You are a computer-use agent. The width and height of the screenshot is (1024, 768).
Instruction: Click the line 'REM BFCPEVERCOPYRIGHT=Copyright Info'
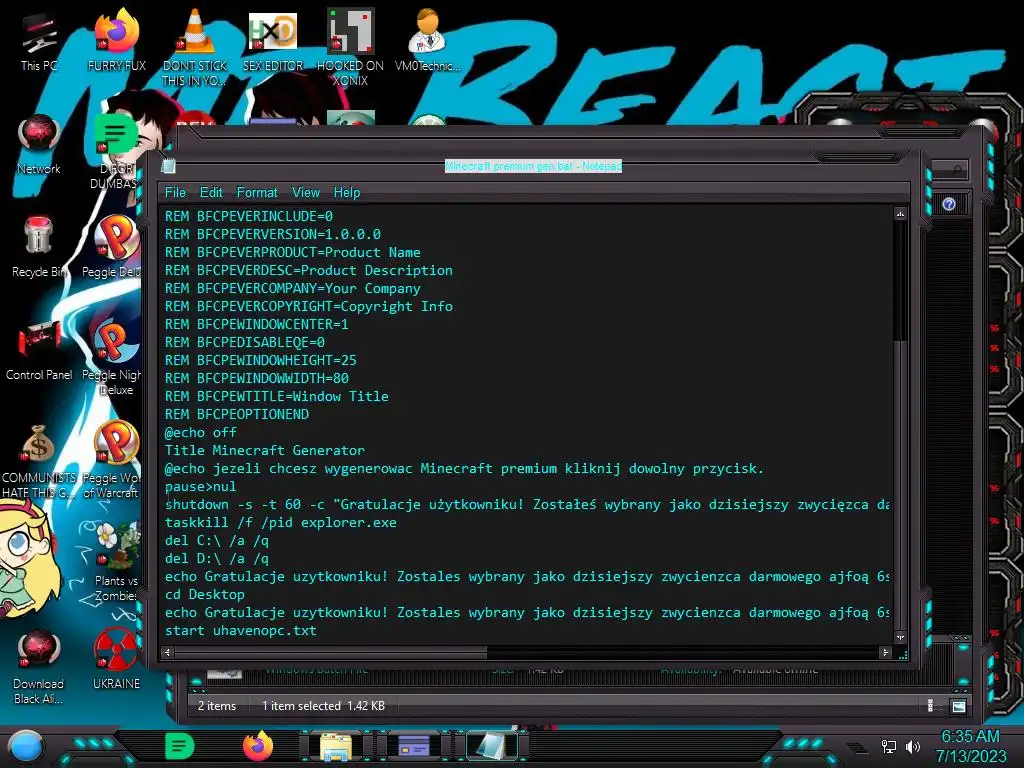pos(308,306)
